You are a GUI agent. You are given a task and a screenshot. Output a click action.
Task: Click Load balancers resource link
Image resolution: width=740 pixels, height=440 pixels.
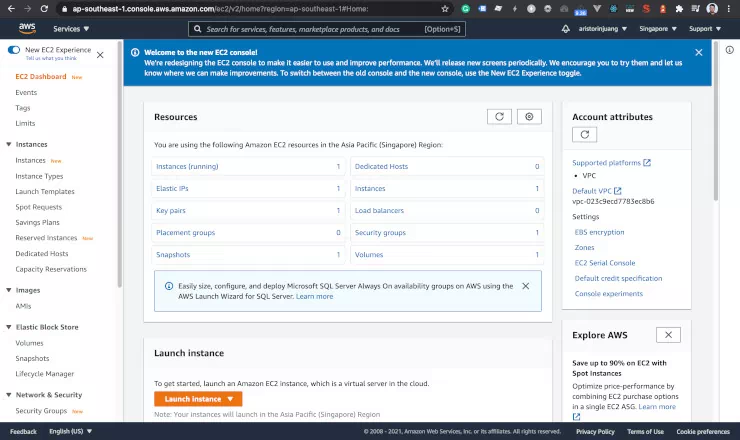coord(379,211)
